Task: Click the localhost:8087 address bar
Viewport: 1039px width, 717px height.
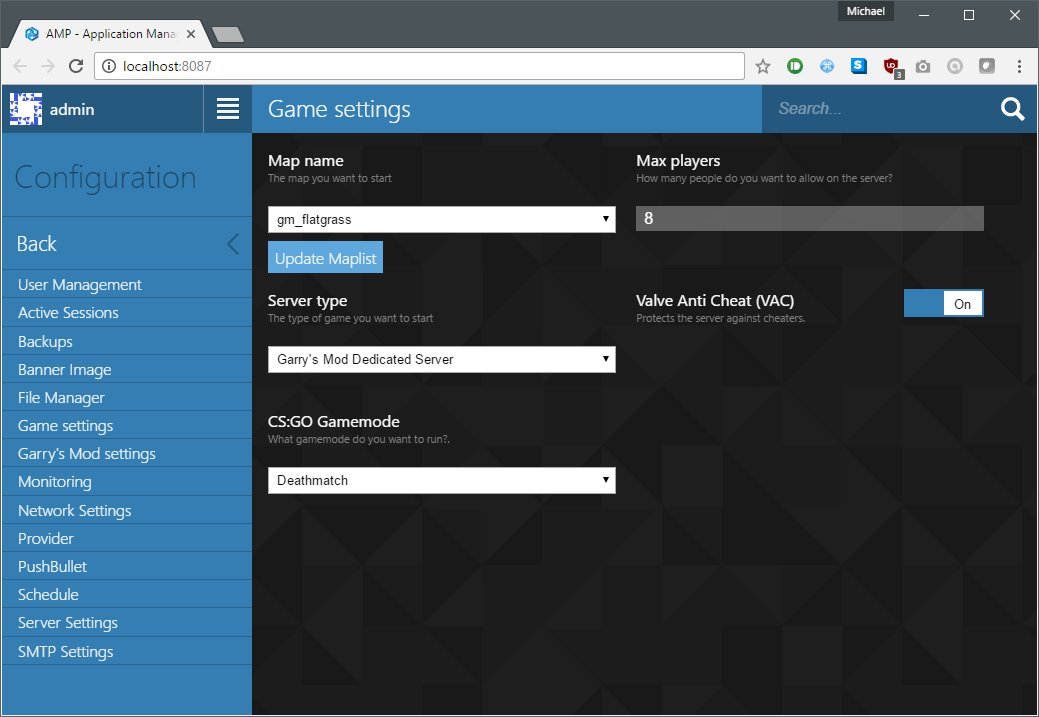Action: click(419, 66)
